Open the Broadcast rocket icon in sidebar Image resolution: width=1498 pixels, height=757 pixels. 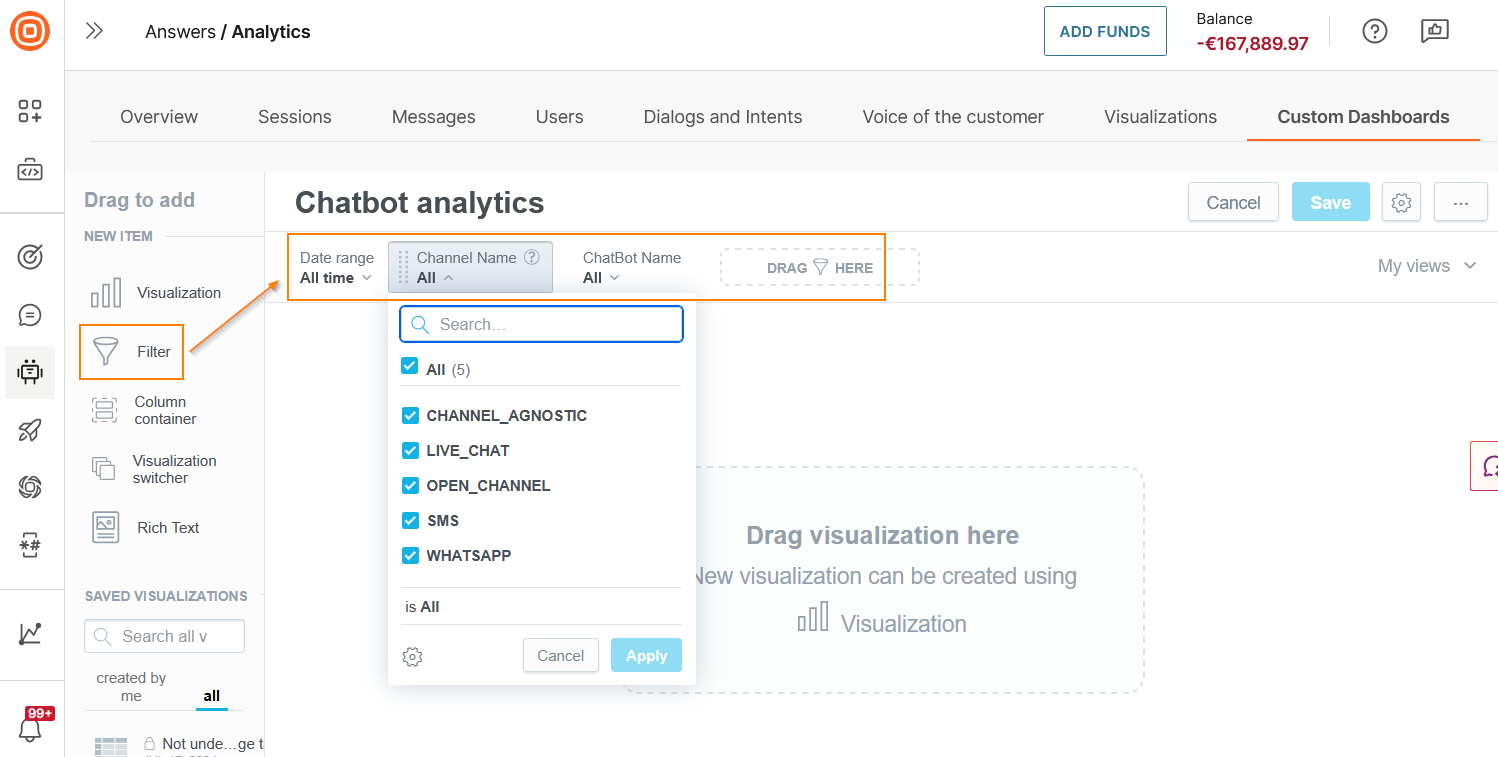click(x=30, y=430)
